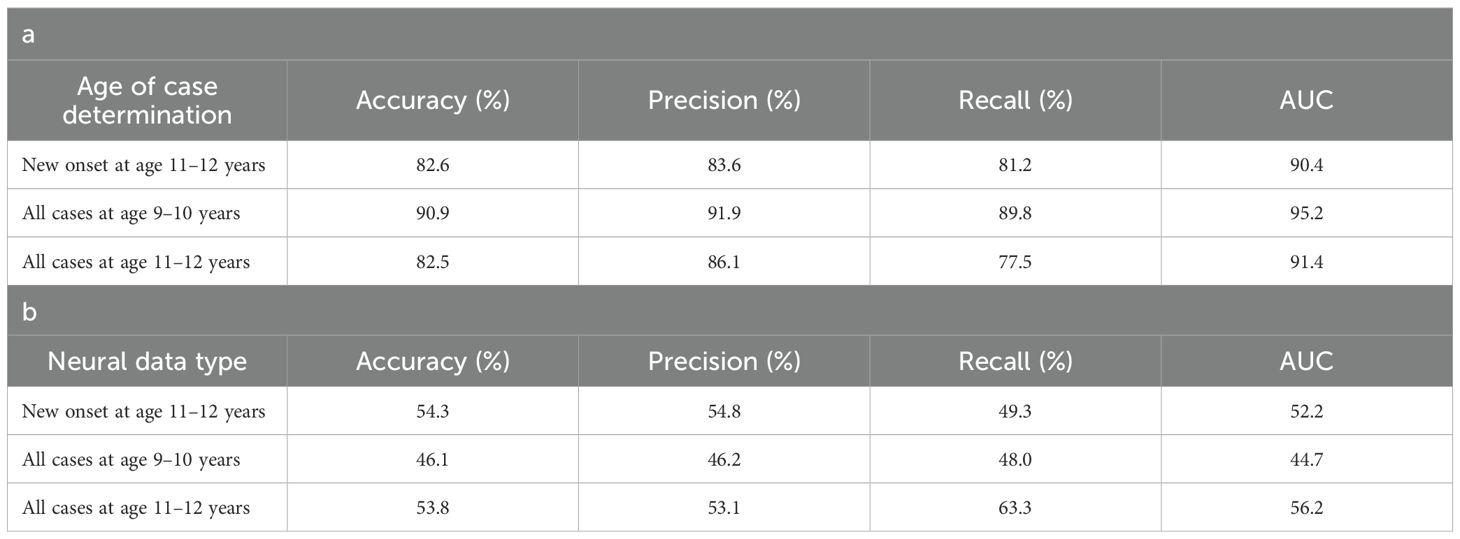Click the section 'b' title bar
This screenshot has width=1460, height=539.
(730, 310)
